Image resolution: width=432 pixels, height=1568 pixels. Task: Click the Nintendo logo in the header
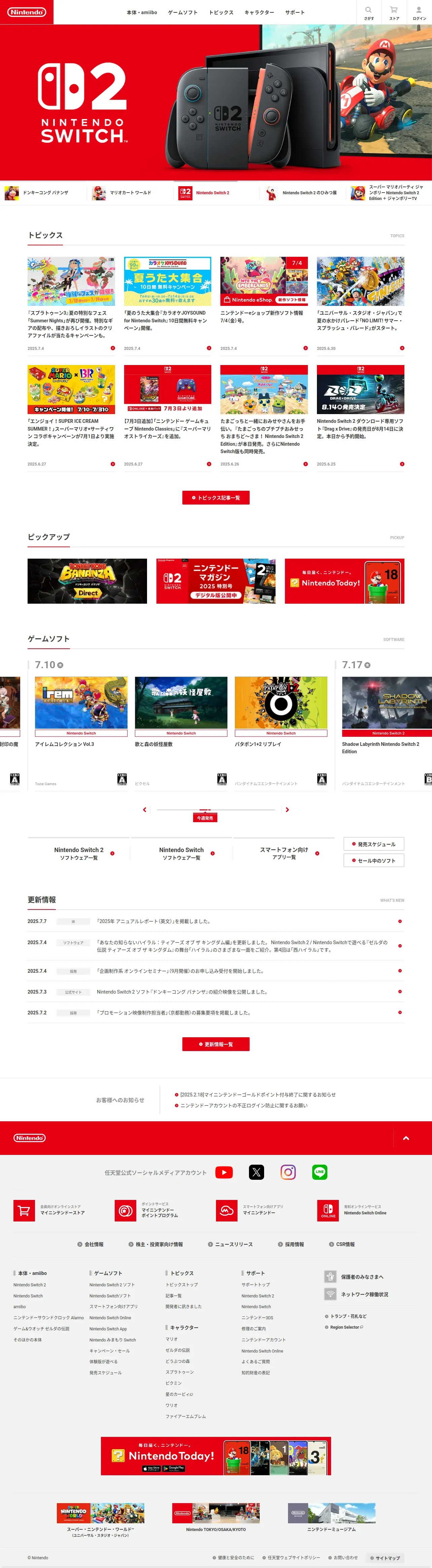tap(27, 12)
